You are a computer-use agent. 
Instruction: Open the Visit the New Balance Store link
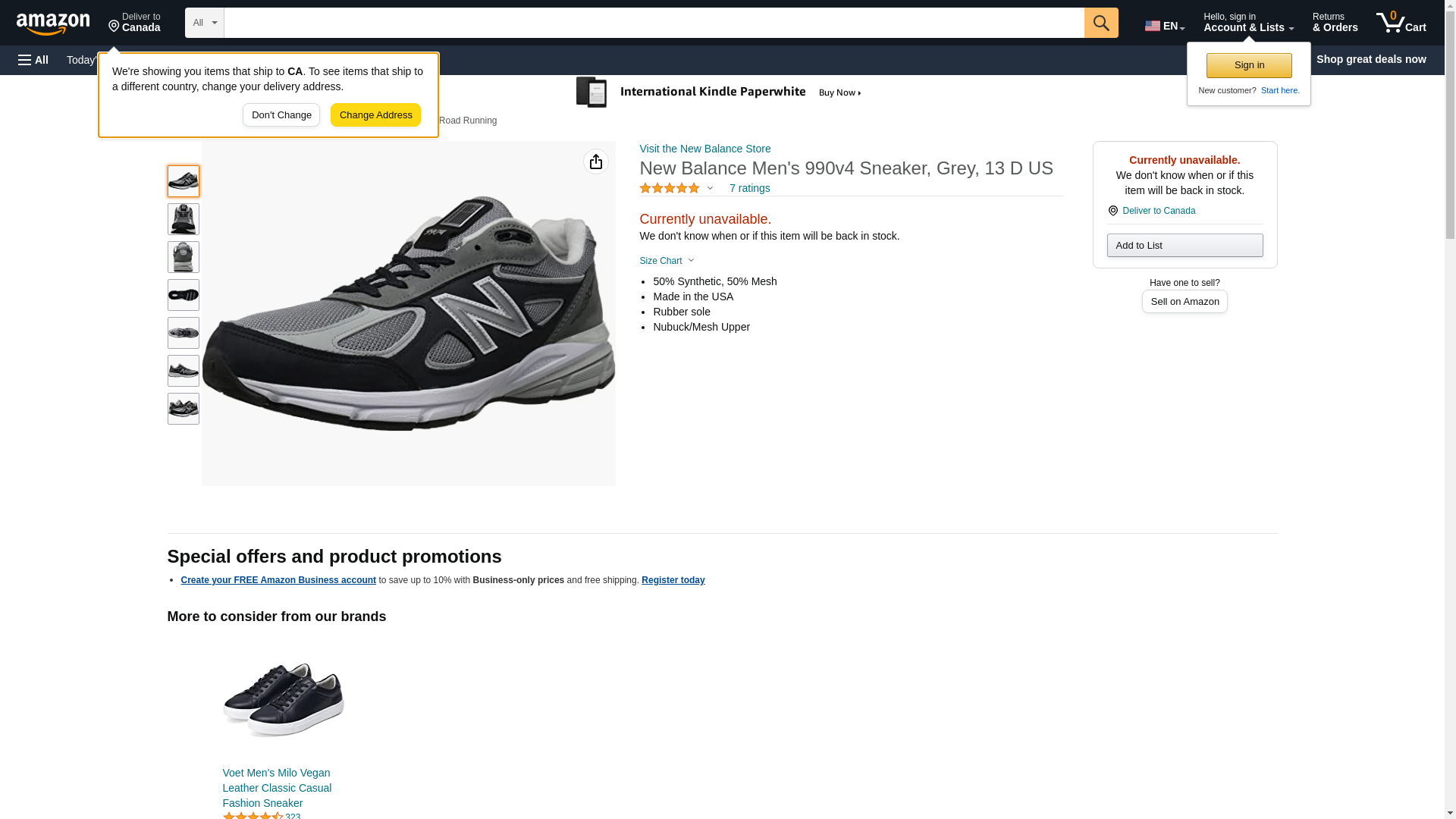click(x=705, y=149)
